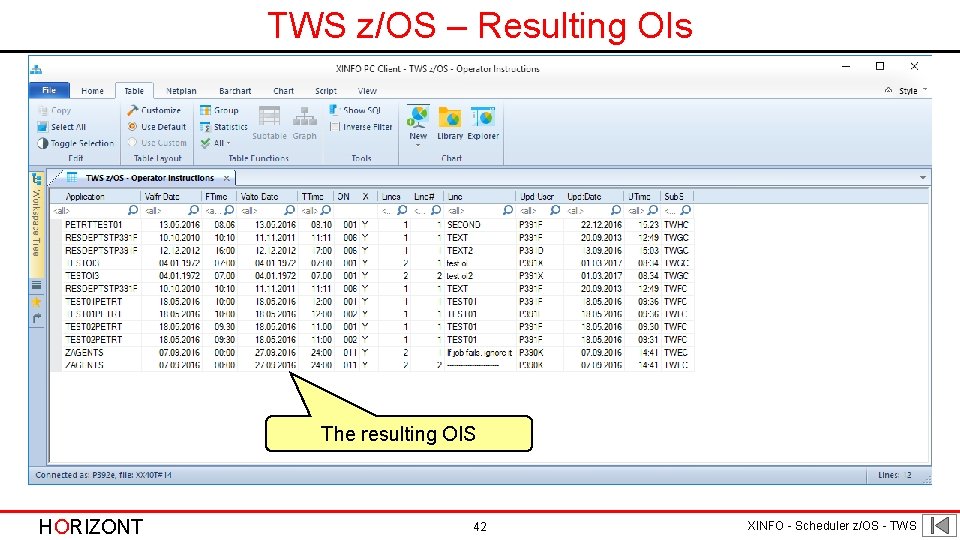Click the table icon on Operator Instructions tab
Viewport: 960px width, 540px height.
click(72, 178)
